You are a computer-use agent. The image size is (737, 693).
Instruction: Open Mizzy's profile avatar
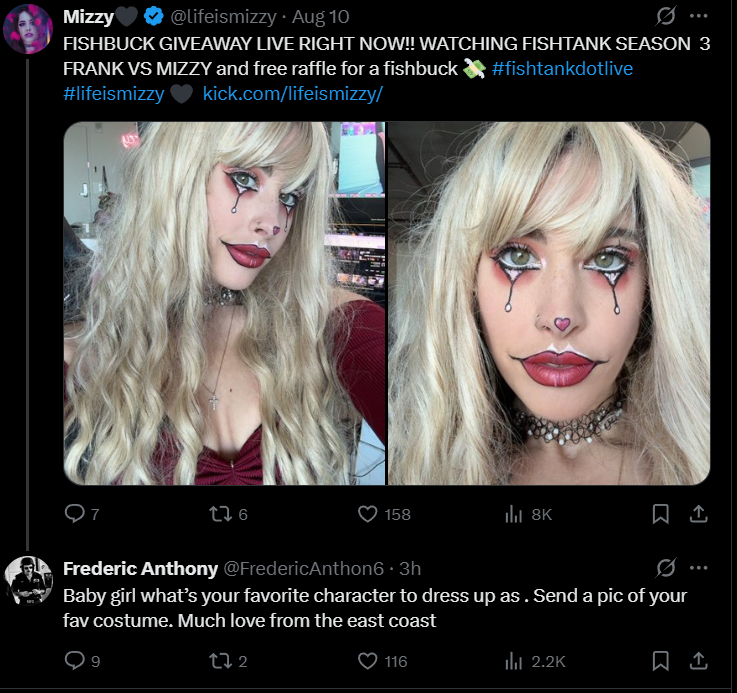click(28, 29)
